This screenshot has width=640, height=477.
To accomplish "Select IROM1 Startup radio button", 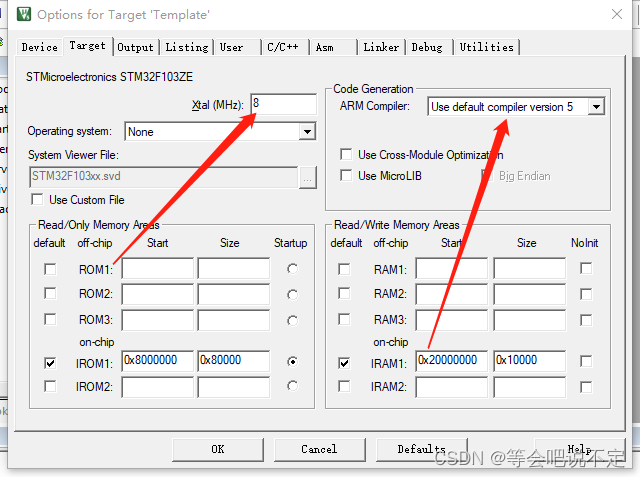I will click(x=292, y=362).
